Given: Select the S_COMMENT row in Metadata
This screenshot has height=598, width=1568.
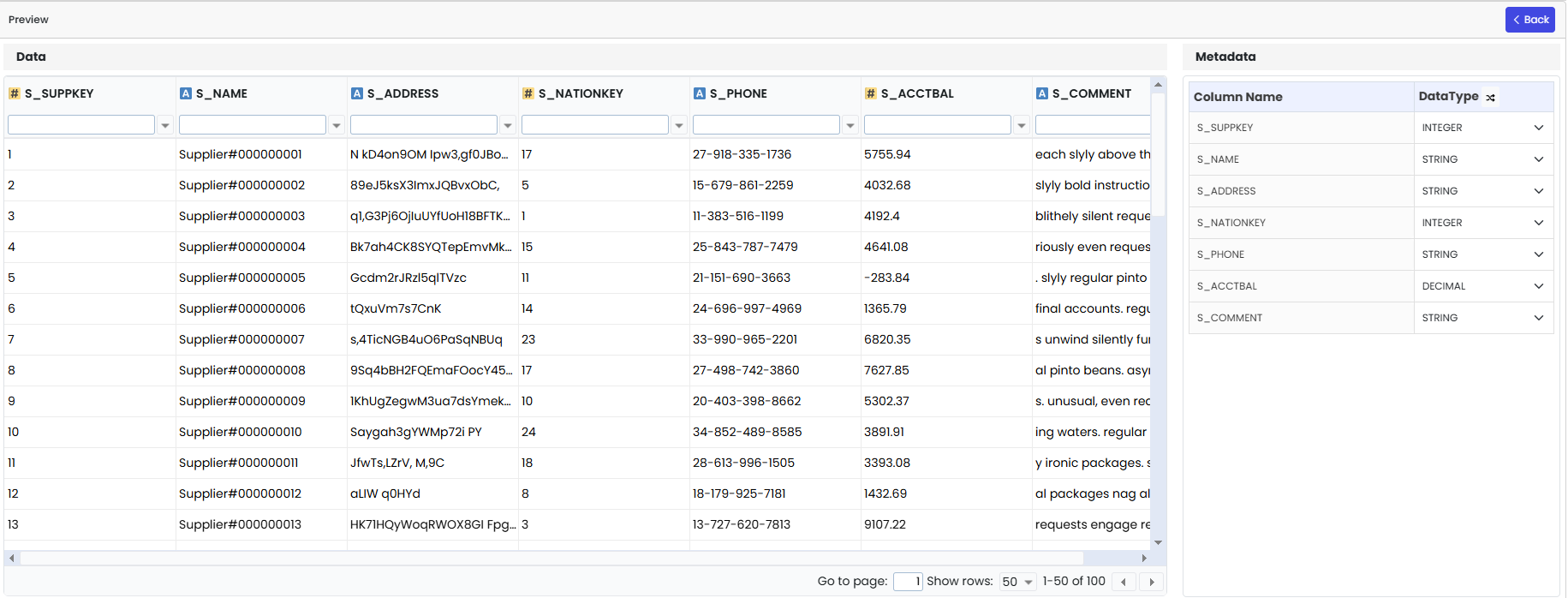Looking at the screenshot, I should pyautogui.click(x=1371, y=318).
